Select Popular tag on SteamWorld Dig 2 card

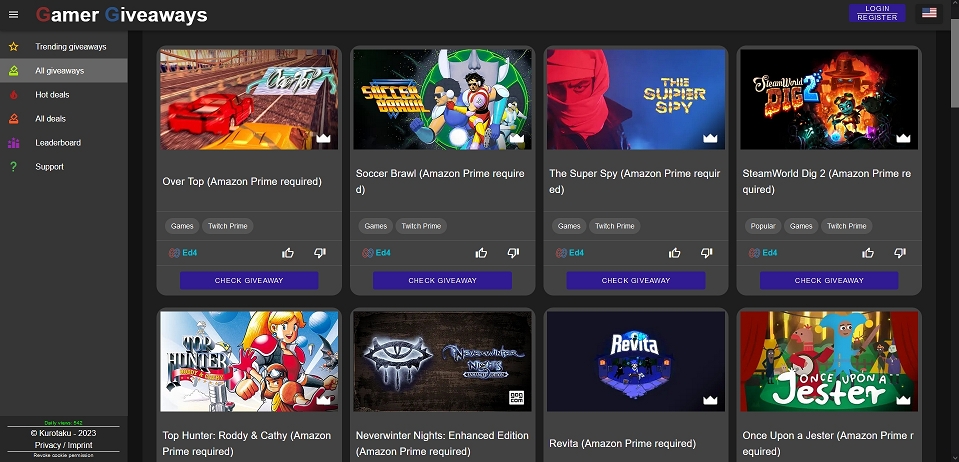click(x=763, y=226)
